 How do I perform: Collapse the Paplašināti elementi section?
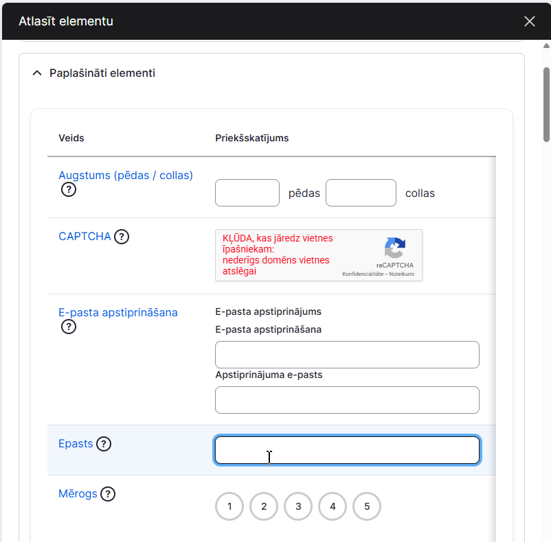(x=37, y=73)
